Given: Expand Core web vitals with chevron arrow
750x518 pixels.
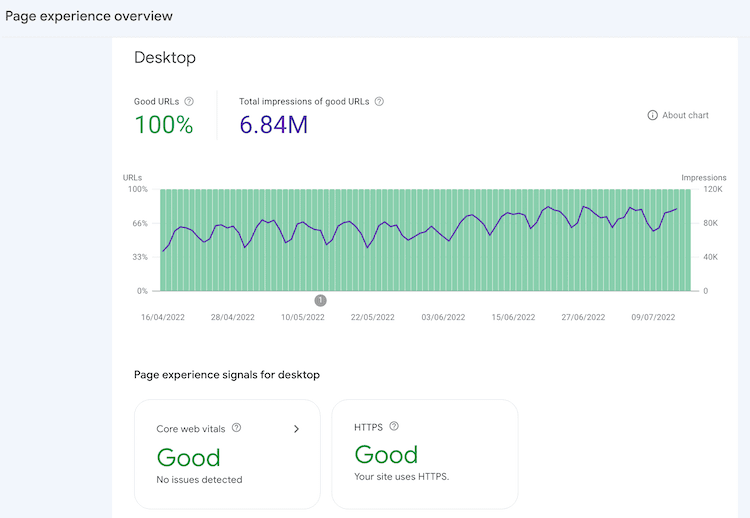Looking at the screenshot, I should (296, 429).
